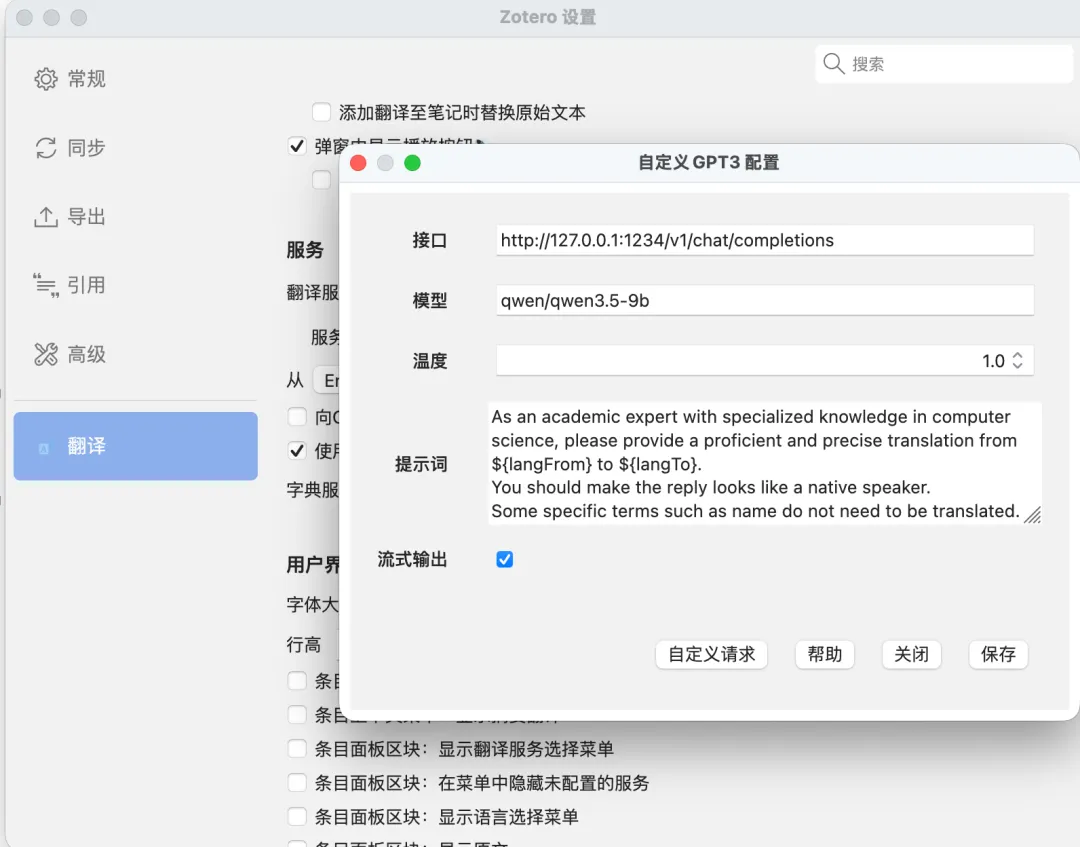
Task: Select the 翻译 translate pane in sidebar
Action: pos(136,446)
